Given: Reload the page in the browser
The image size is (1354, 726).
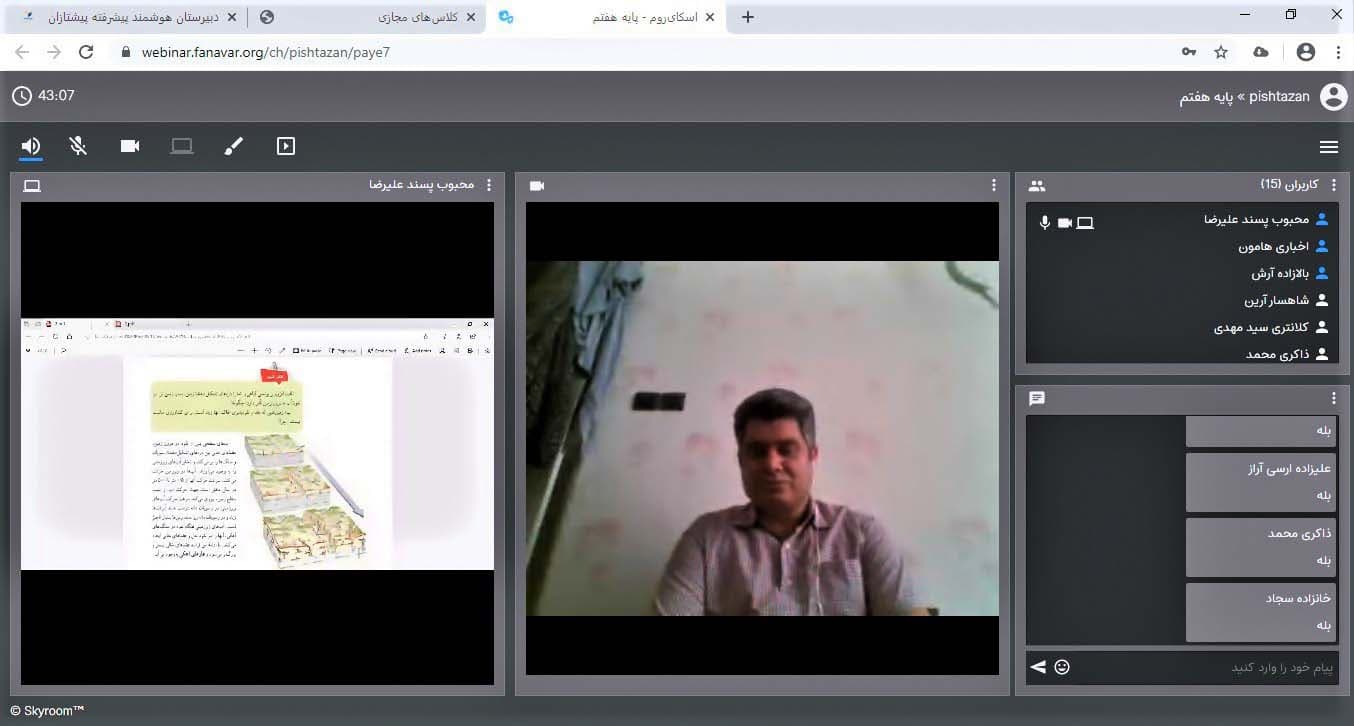Looking at the screenshot, I should click(86, 52).
